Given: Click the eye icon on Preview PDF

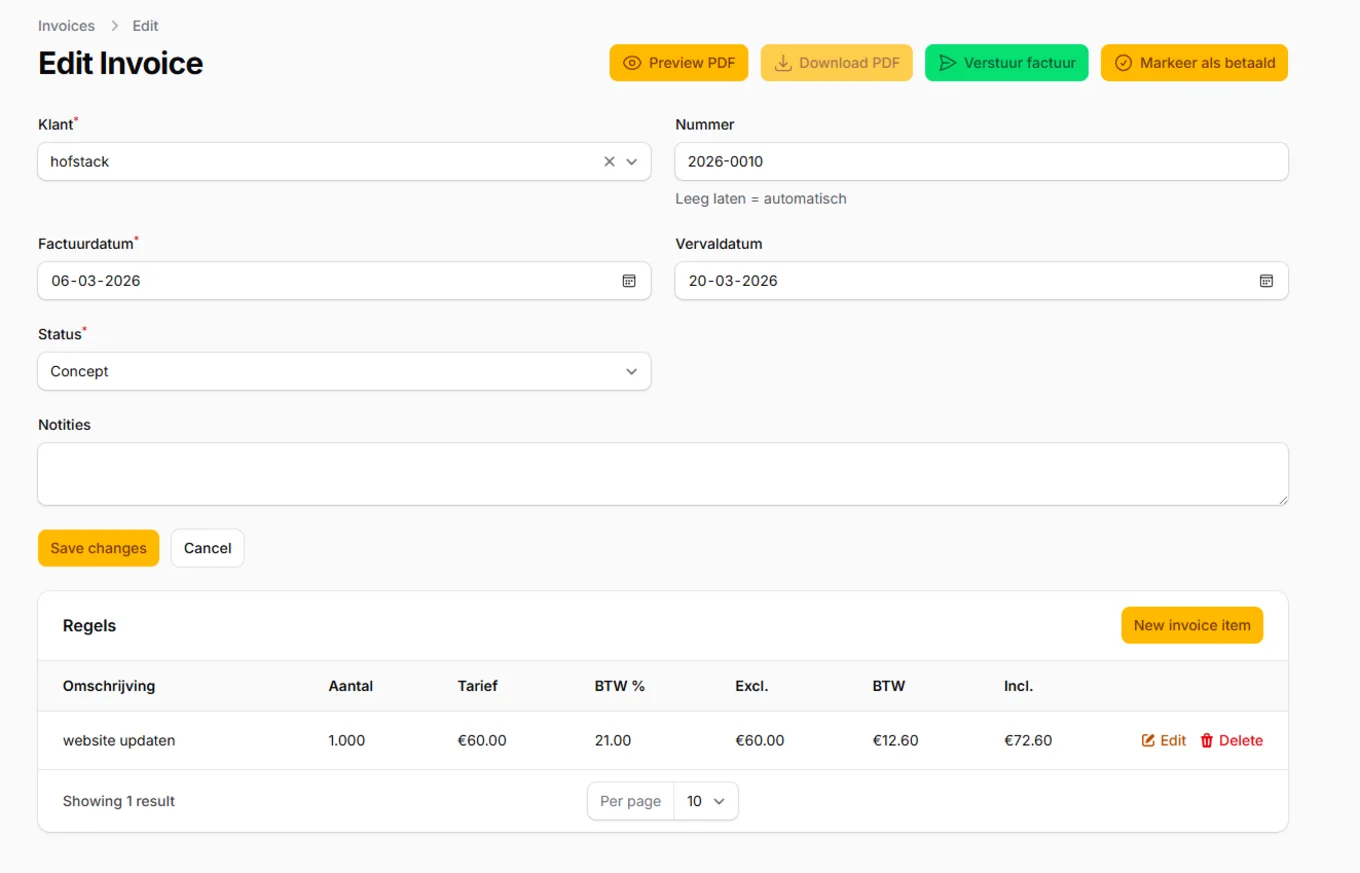Looking at the screenshot, I should pos(632,62).
